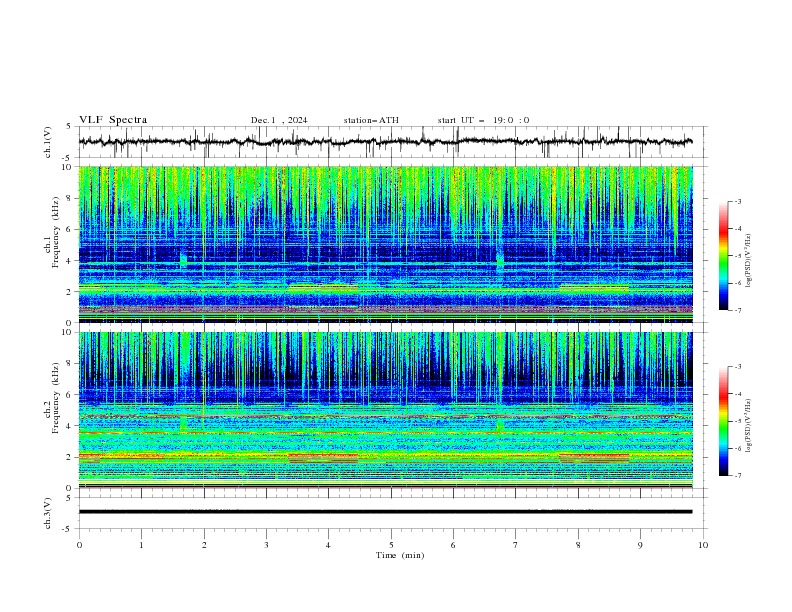The height and width of the screenshot is (612, 792).
Task: Click the ch.2 color bar legend
Action: click(724, 421)
